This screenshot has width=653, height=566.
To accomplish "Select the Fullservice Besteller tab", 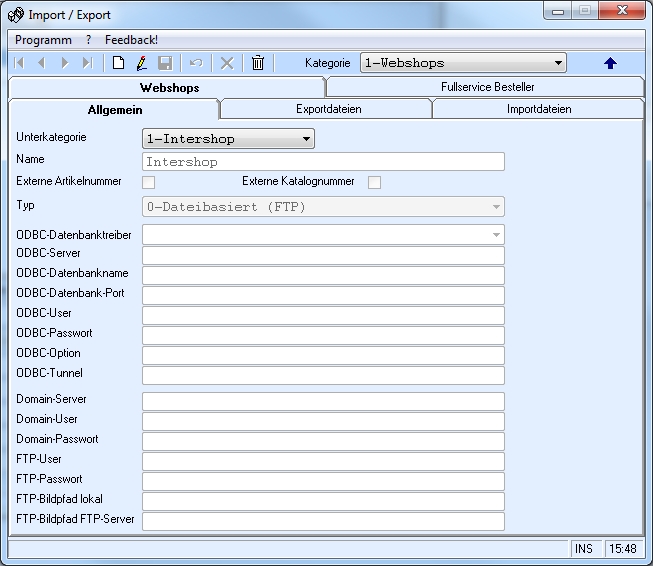I will coord(487,87).
